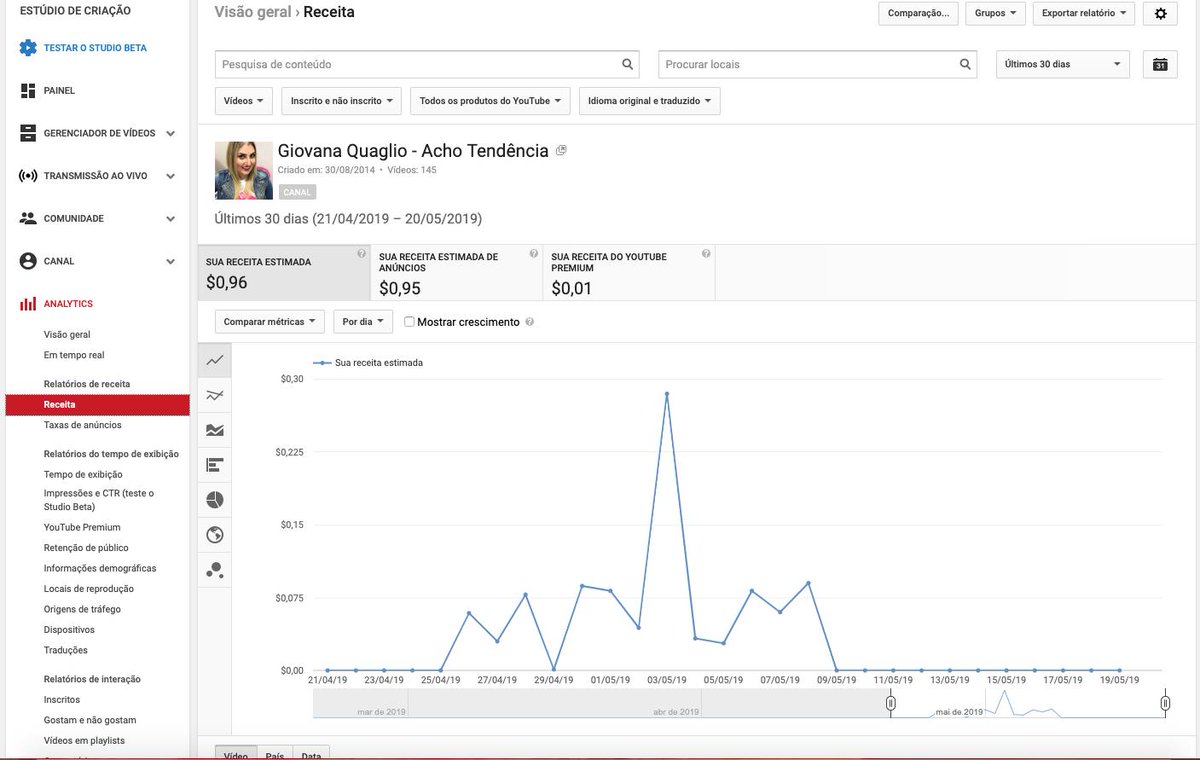Click the 03/05/19 peak point on chart

pos(667,394)
